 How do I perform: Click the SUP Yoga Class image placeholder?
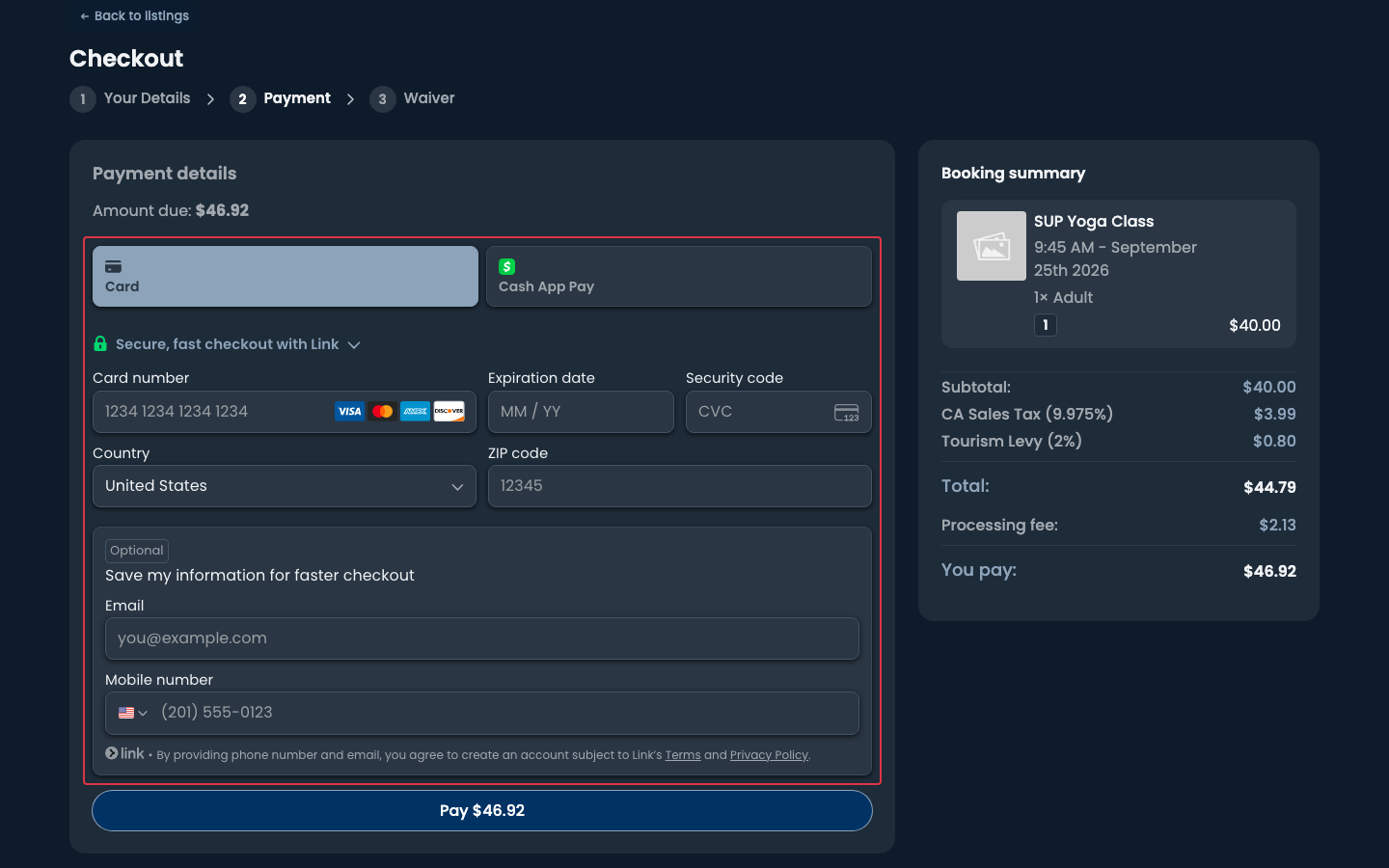click(x=992, y=246)
